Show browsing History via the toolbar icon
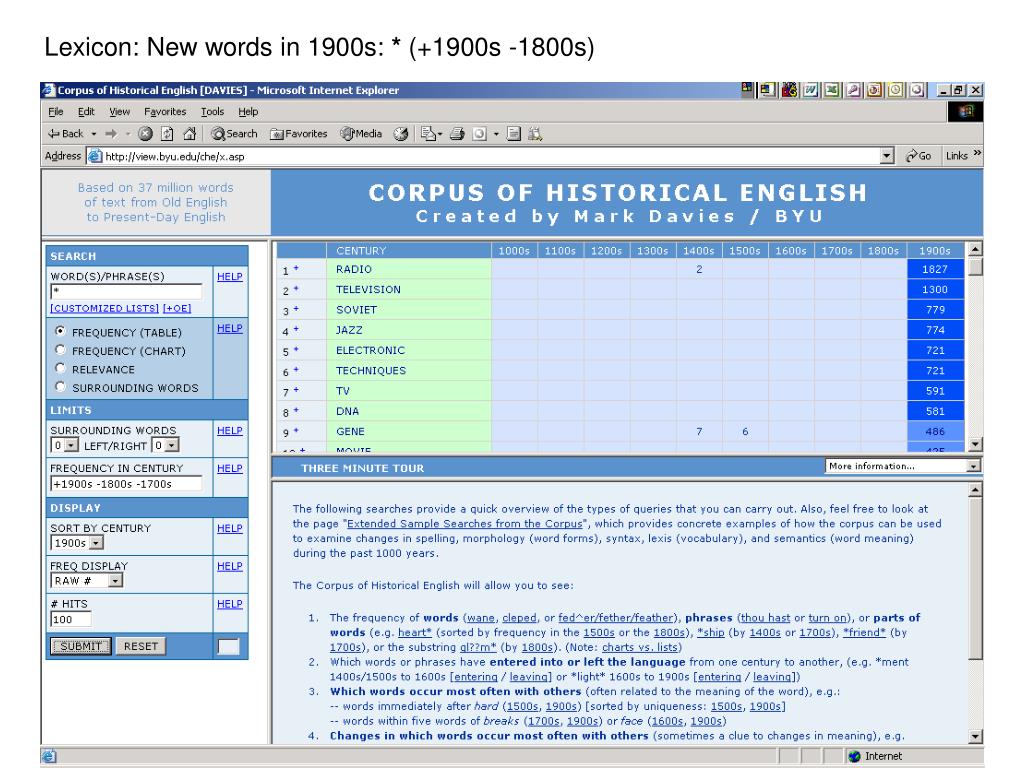Screen dimensions: 1024x768 click(400, 134)
